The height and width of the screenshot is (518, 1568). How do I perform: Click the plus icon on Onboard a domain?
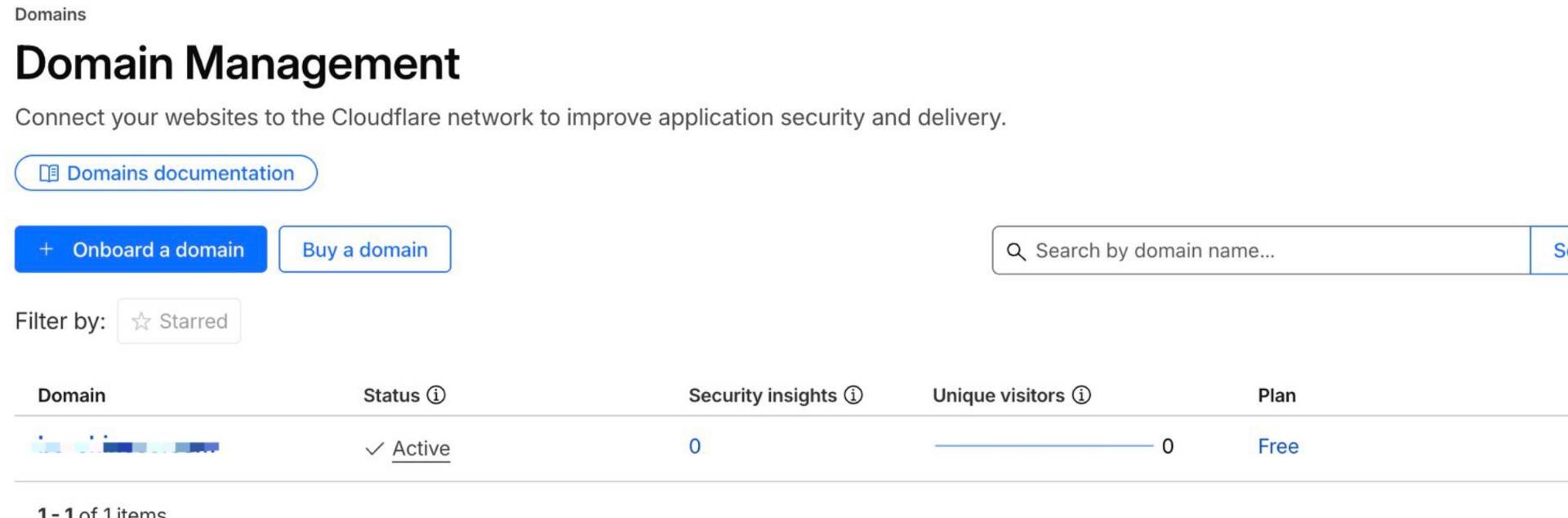click(x=47, y=249)
